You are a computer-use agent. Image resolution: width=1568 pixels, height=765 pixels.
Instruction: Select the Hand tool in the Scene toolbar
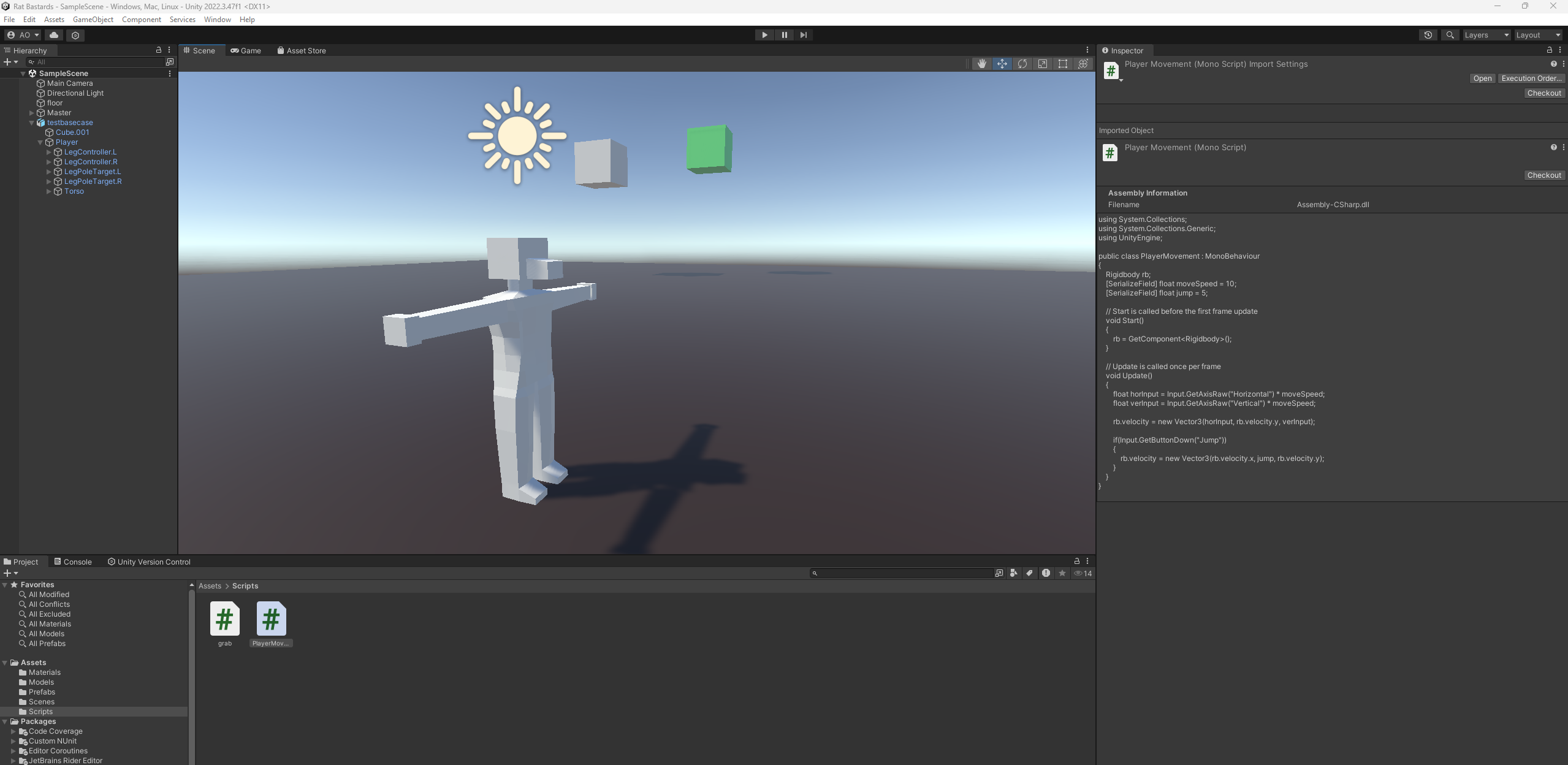pos(982,63)
